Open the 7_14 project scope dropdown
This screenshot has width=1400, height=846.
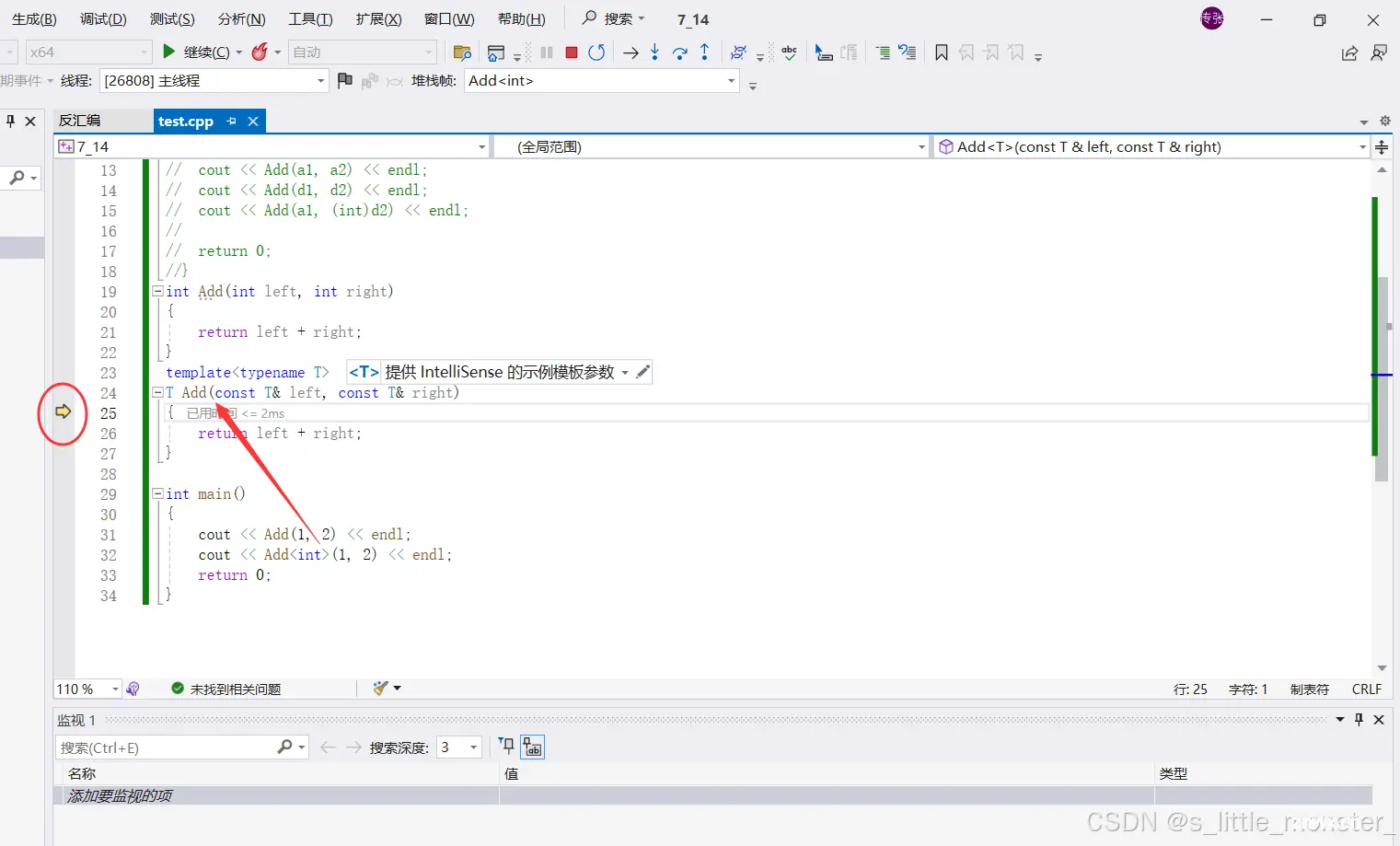481,147
